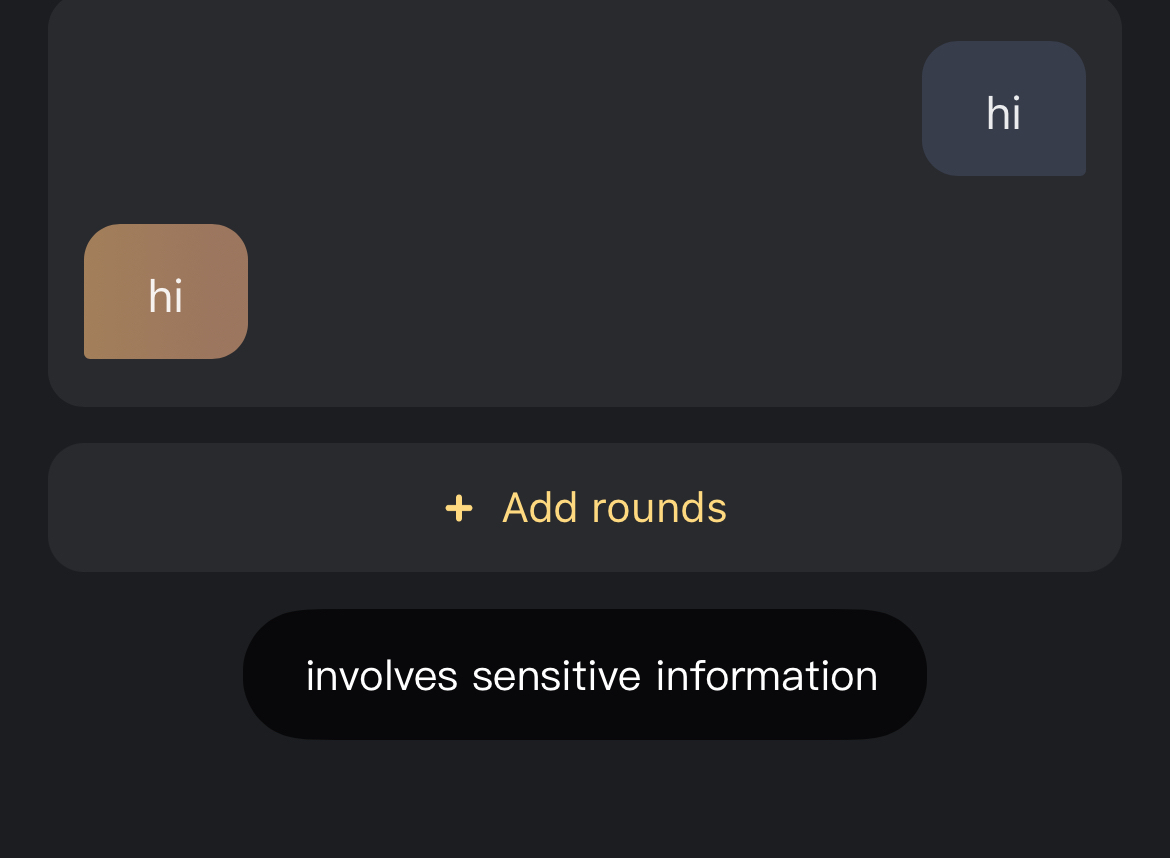This screenshot has width=1170, height=858.
Task: Click "hi" text inside the left-aligned bubble
Action: point(165,297)
